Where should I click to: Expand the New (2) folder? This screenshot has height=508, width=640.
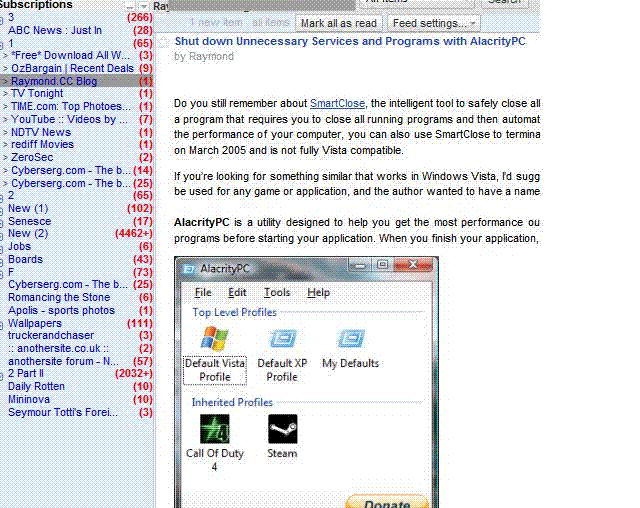(2, 235)
